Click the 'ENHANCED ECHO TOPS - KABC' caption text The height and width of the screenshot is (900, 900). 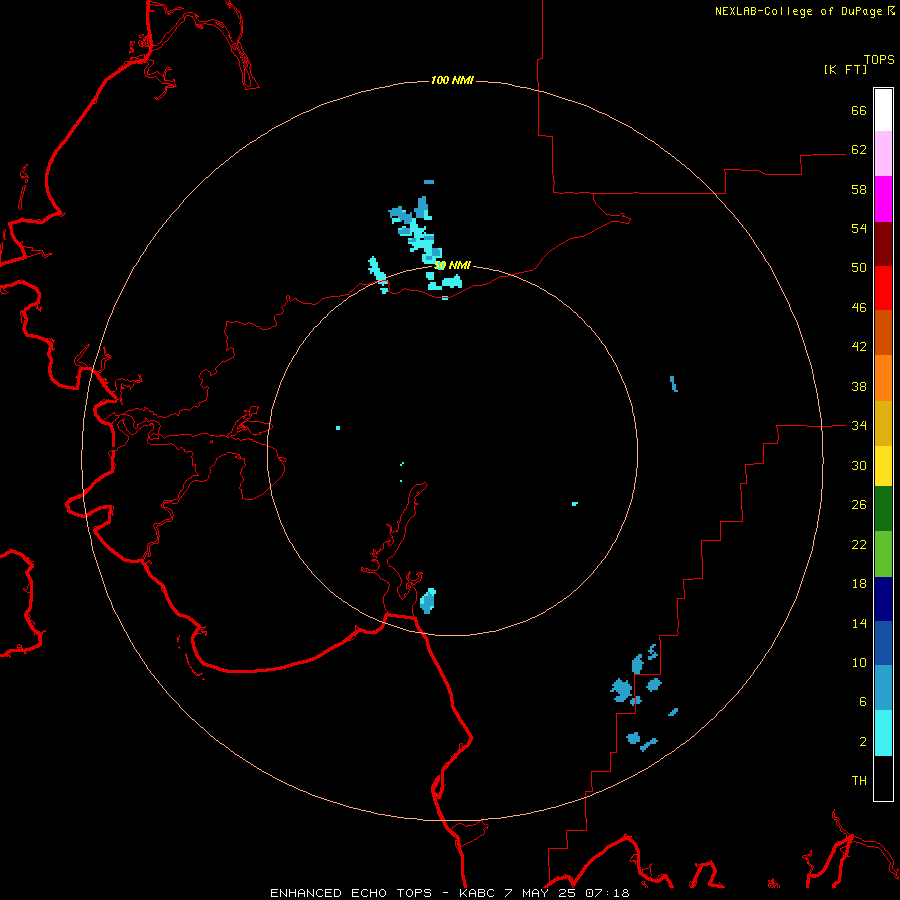tap(382, 893)
